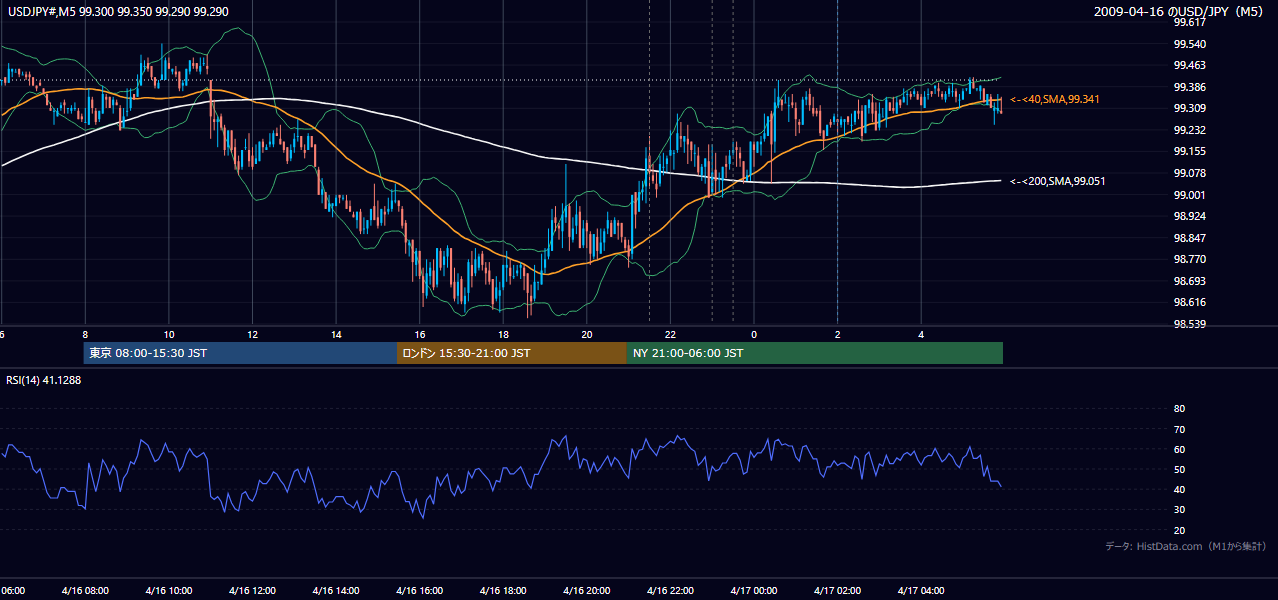Viewport: 1278px width, 600px height.
Task: Click the 4/16 12:00 time axis label
Action: point(252,591)
